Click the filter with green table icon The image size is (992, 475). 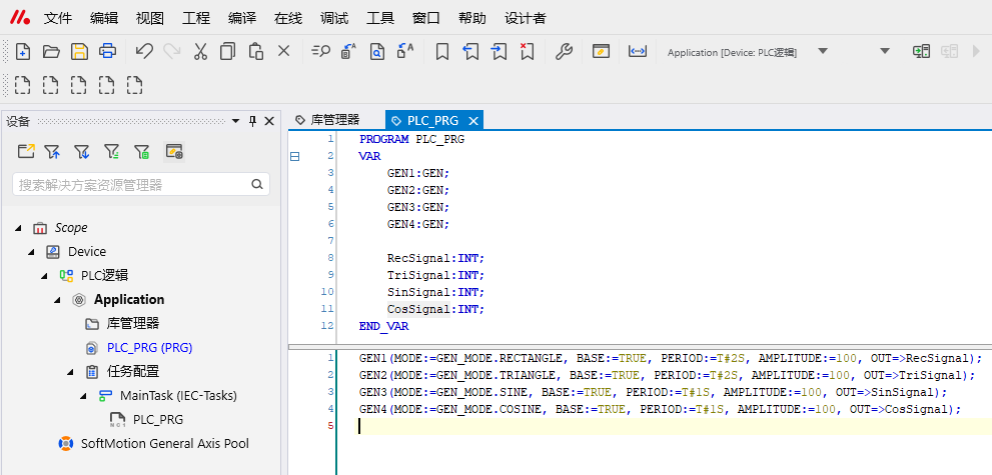coord(141,151)
